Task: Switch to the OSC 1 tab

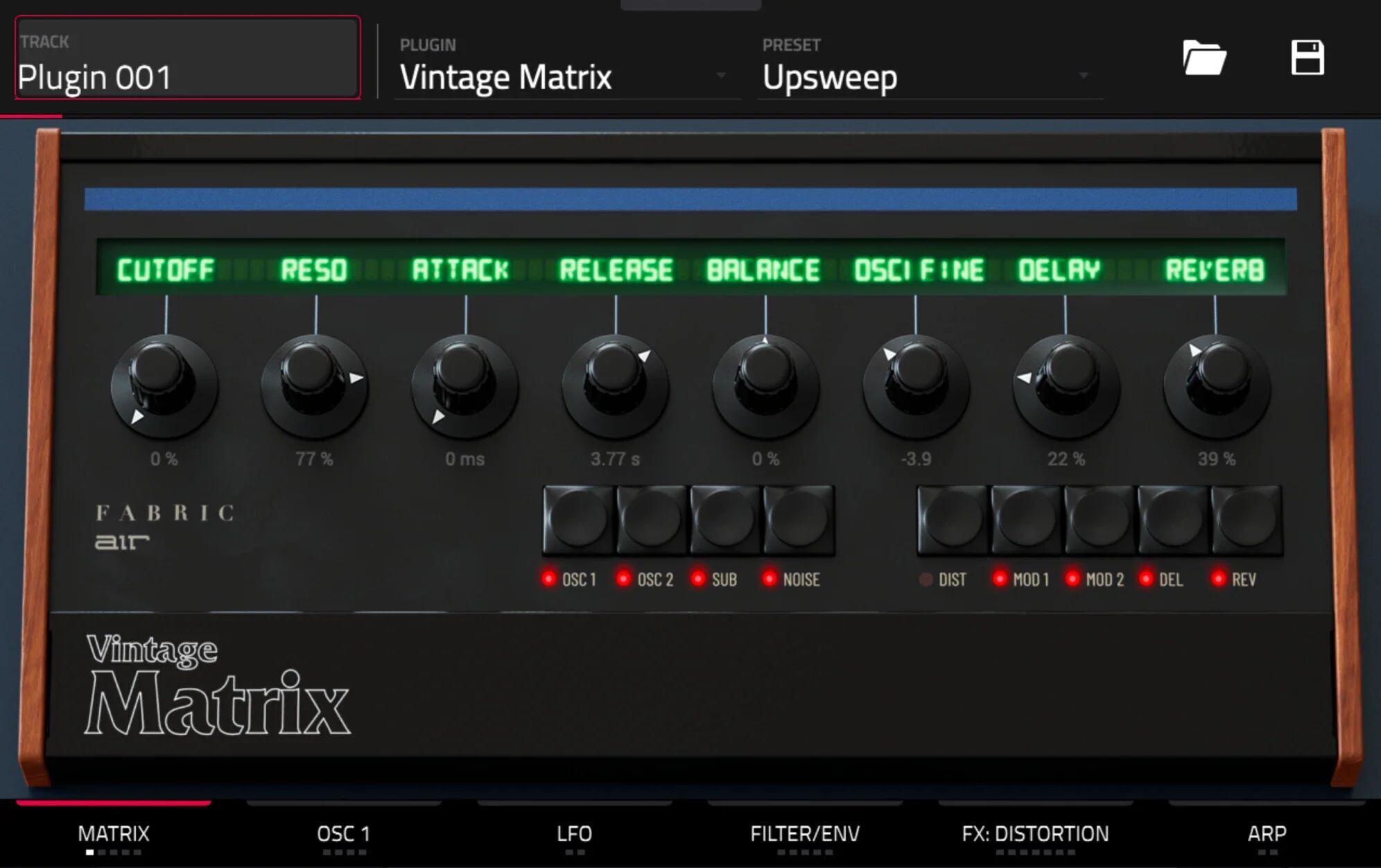Action: pos(344,834)
